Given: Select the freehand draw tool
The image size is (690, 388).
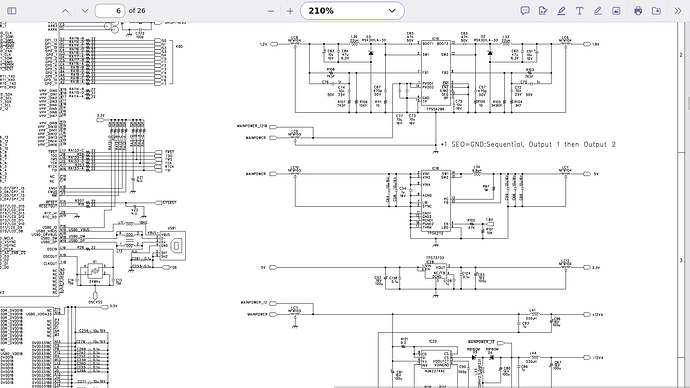Looking at the screenshot, I should click(598, 11).
